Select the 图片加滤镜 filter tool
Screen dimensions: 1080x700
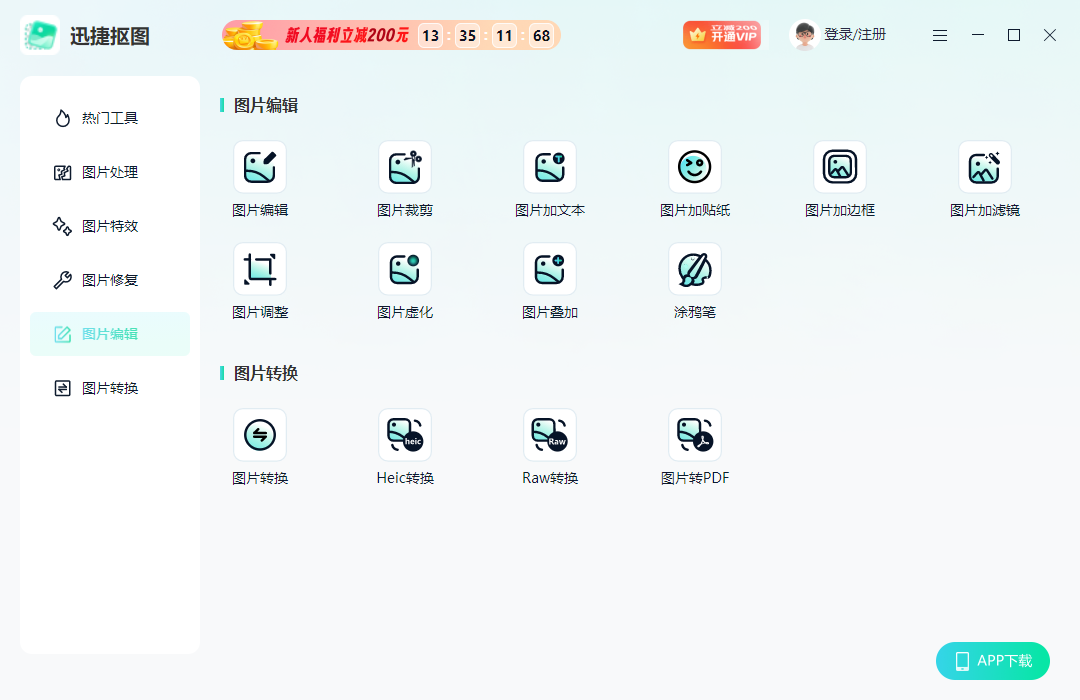[985, 178]
